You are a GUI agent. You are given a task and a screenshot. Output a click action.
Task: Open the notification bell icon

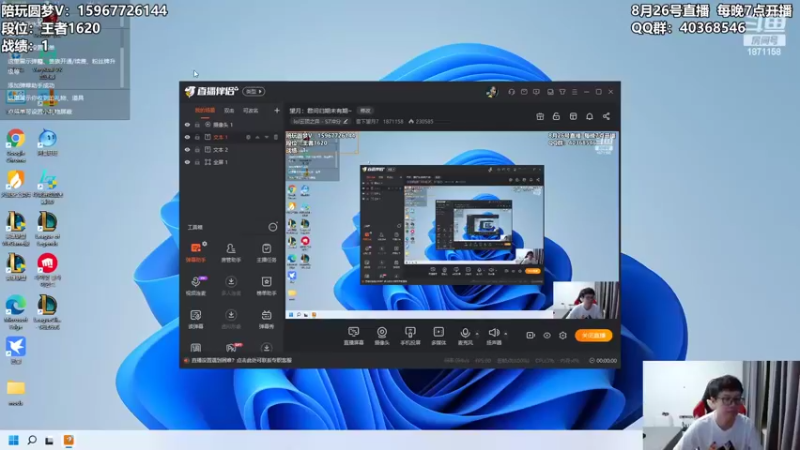point(589,116)
